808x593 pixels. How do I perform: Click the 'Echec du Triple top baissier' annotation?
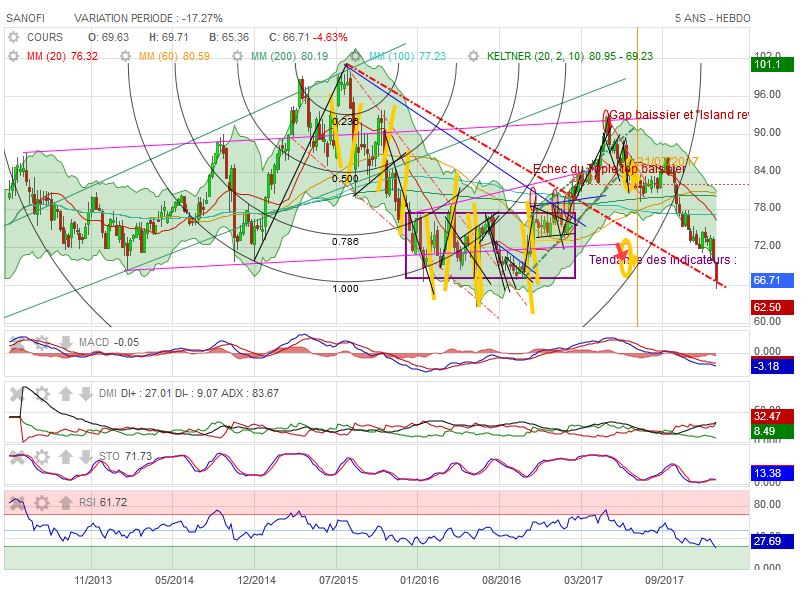click(610, 168)
